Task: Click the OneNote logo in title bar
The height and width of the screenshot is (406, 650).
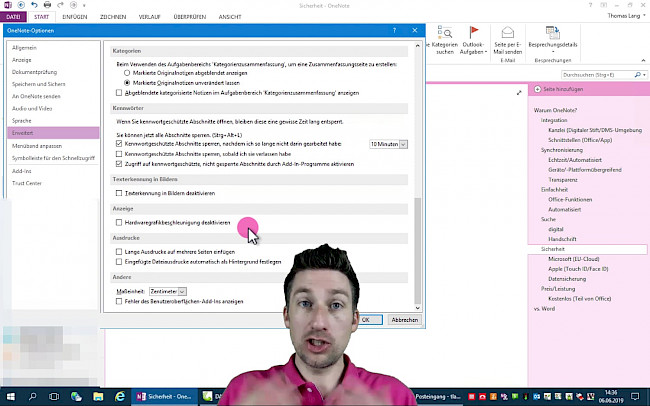Action: tap(7, 5)
